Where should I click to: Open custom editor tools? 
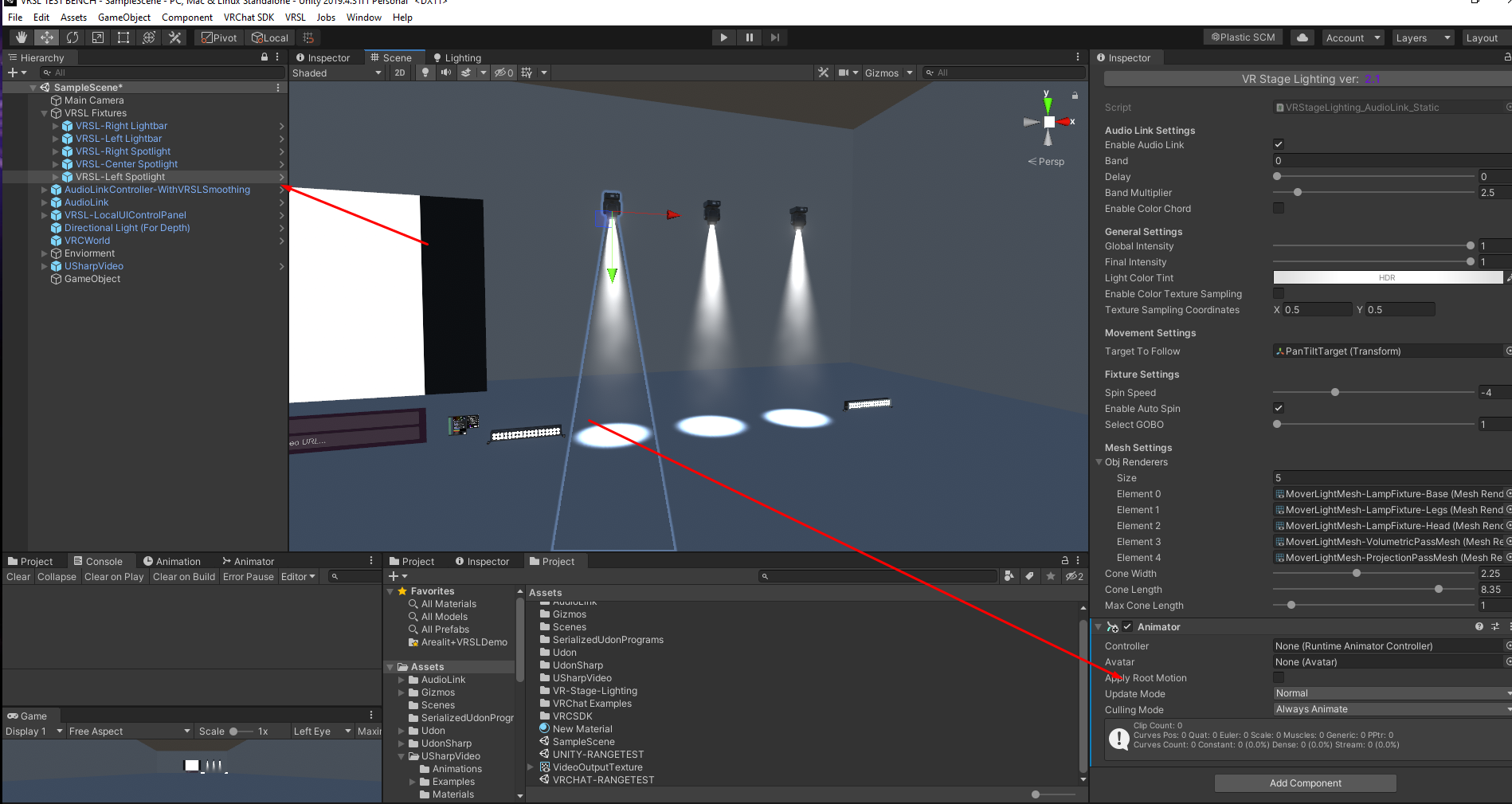click(x=175, y=37)
